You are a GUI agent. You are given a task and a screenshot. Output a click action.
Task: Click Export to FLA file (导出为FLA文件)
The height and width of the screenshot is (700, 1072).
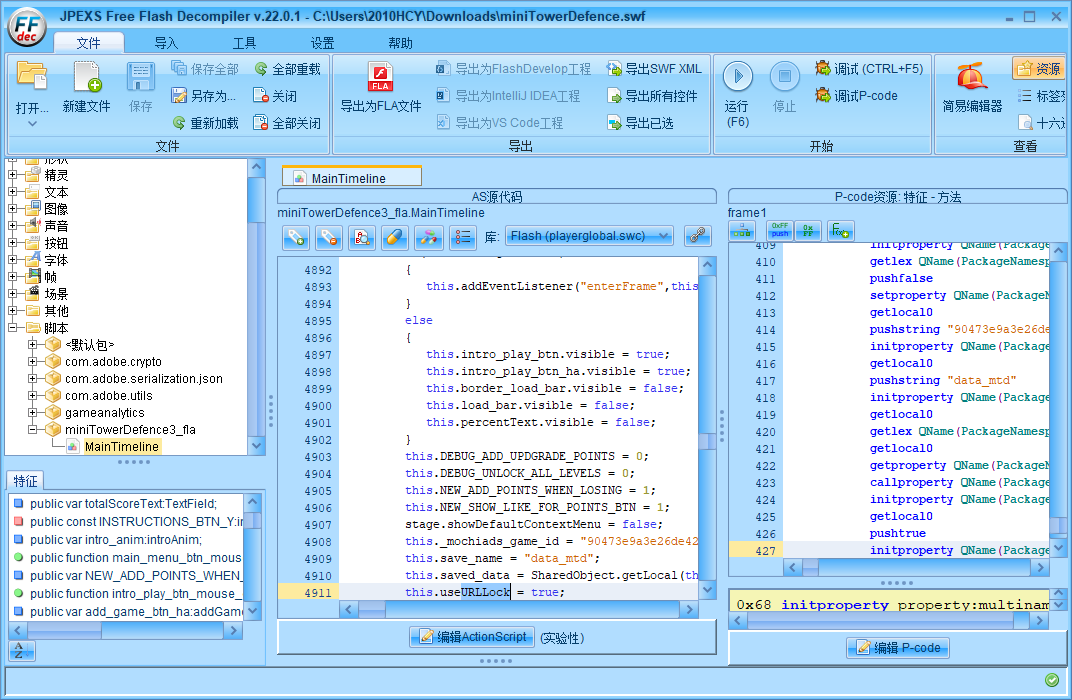381,78
